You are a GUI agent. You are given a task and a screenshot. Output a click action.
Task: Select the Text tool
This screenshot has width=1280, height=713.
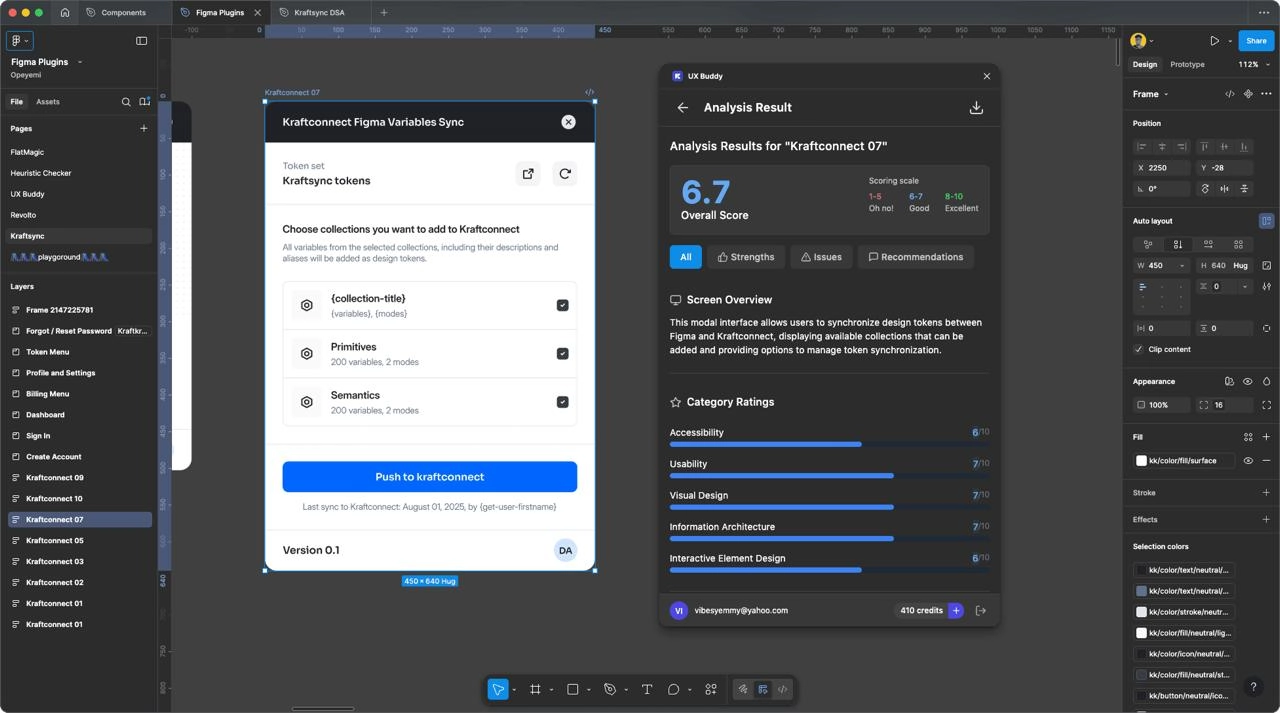[x=647, y=689]
